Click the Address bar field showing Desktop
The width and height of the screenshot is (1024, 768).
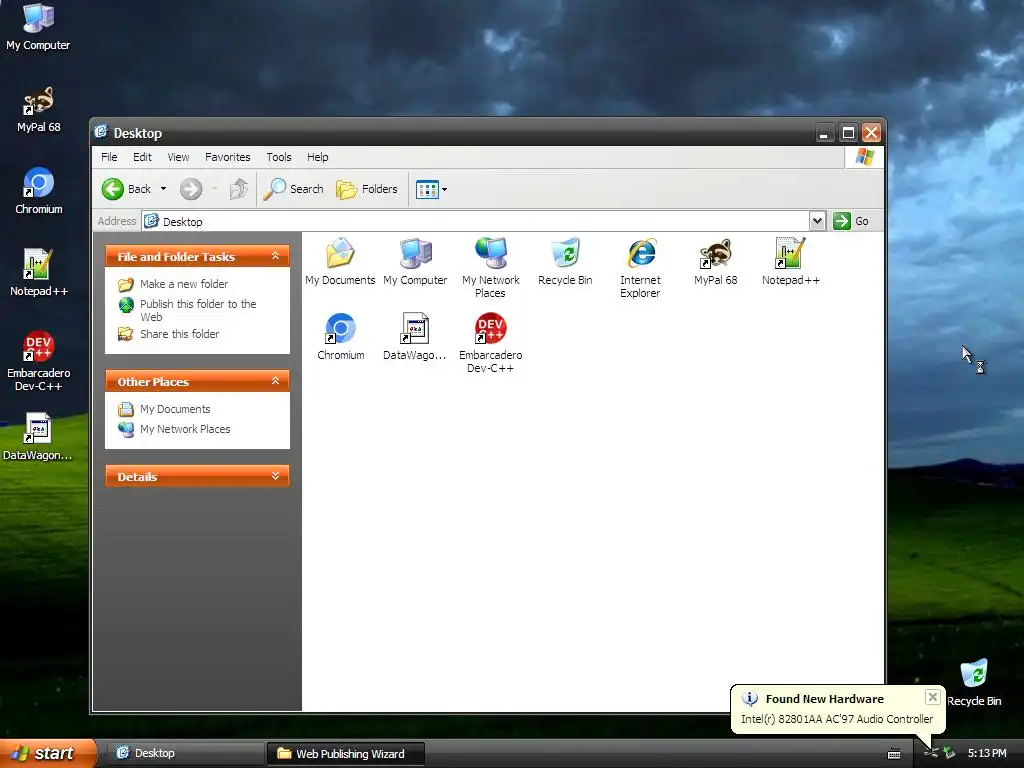[475, 221]
